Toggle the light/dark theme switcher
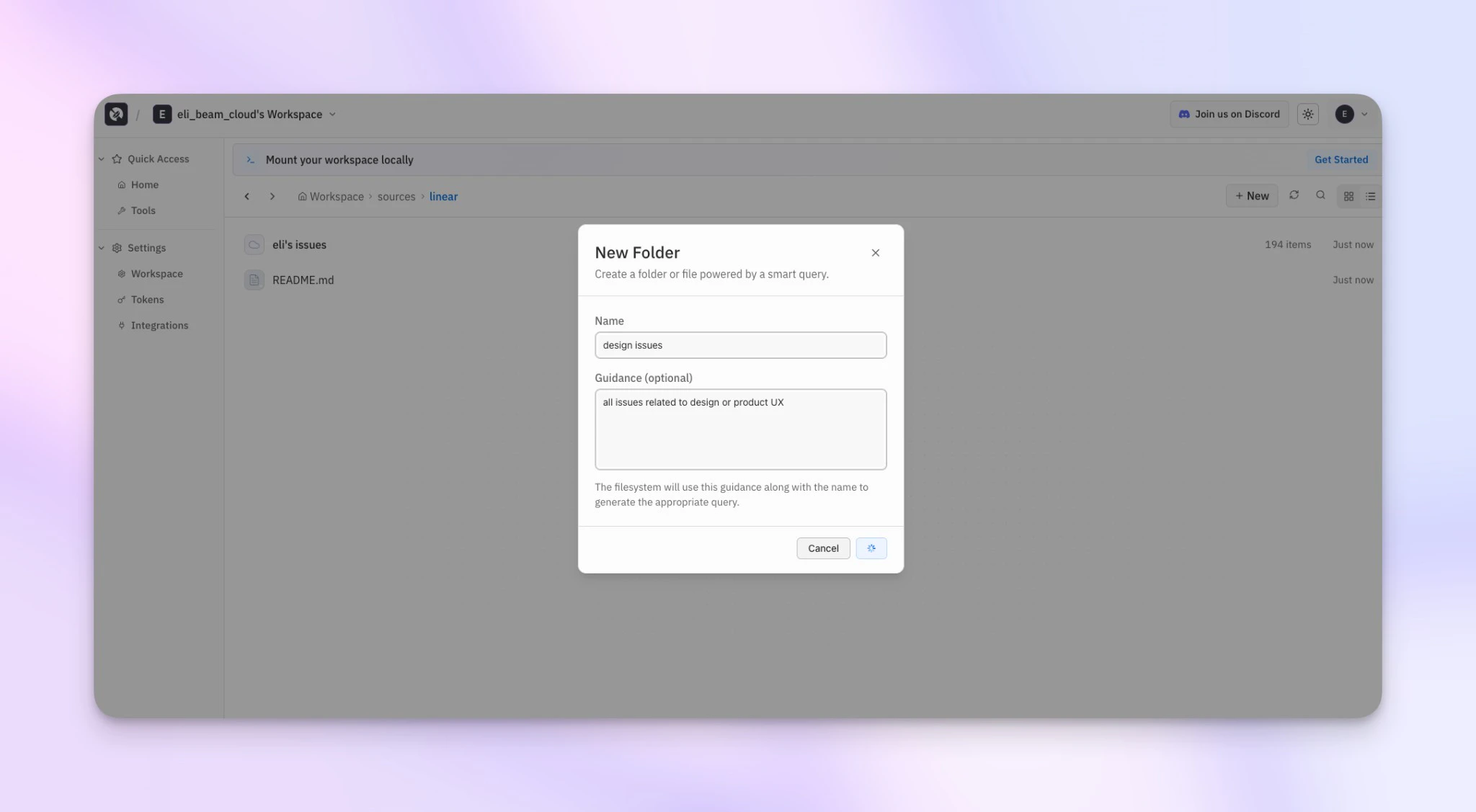1476x812 pixels. [x=1307, y=114]
